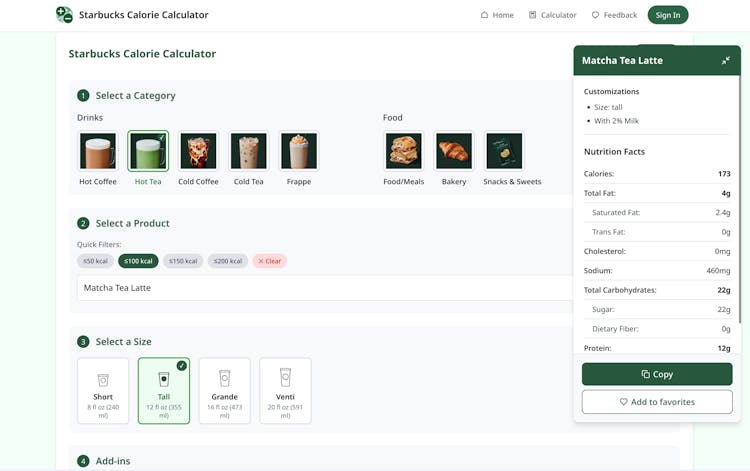The height and width of the screenshot is (471, 750).
Task: Toggle the ≤100 kcal quick filter
Action: pyautogui.click(x=138, y=261)
